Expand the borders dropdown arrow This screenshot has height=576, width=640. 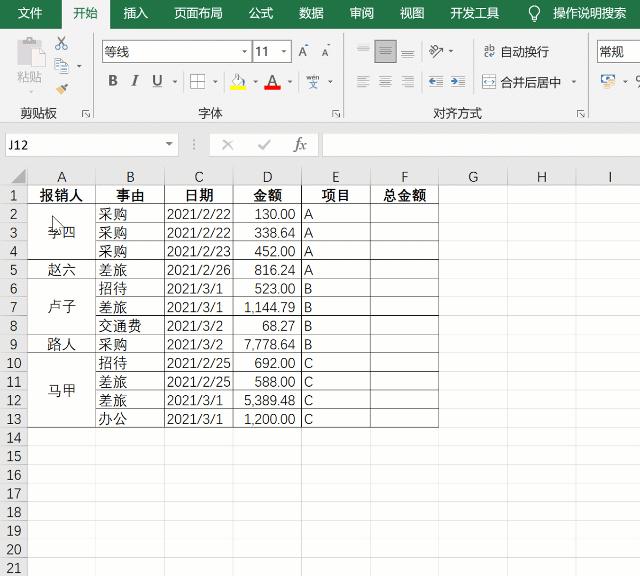pos(215,82)
